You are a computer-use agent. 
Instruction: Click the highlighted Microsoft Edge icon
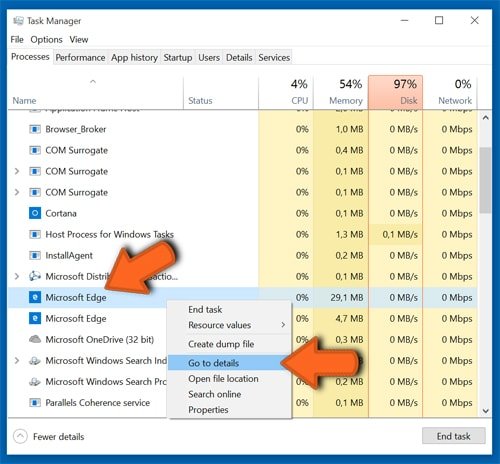click(35, 297)
